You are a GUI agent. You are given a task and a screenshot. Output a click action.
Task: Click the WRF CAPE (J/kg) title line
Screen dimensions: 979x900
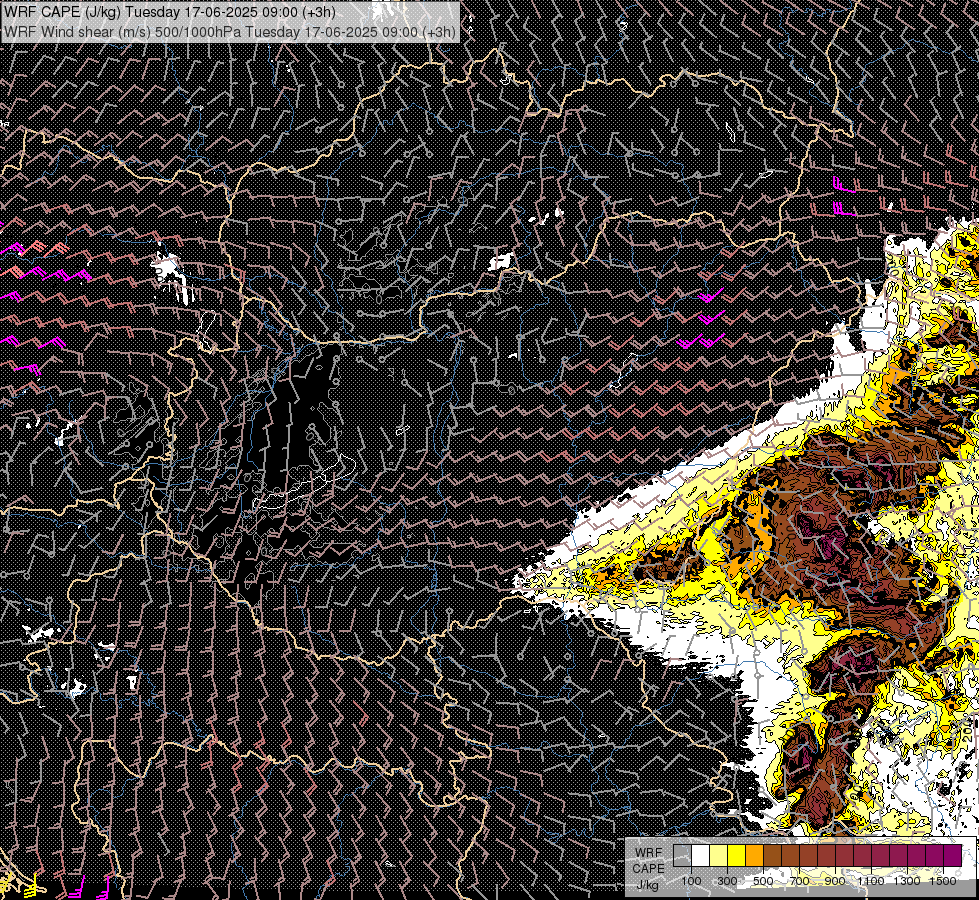tap(170, 12)
